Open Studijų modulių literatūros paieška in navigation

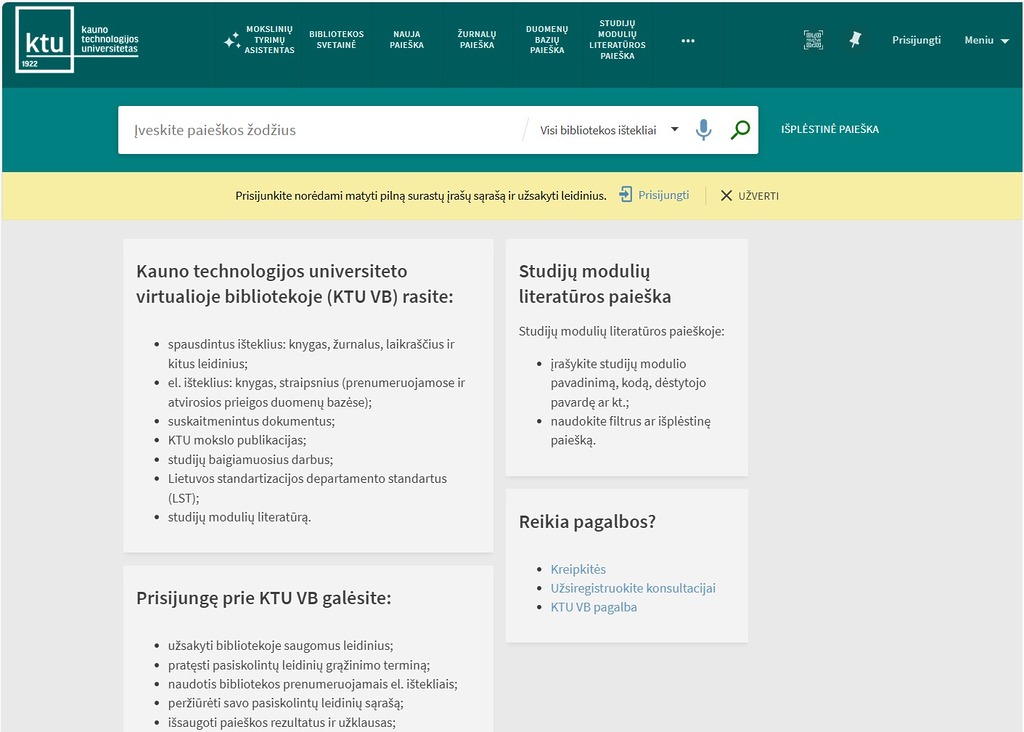click(x=617, y=40)
